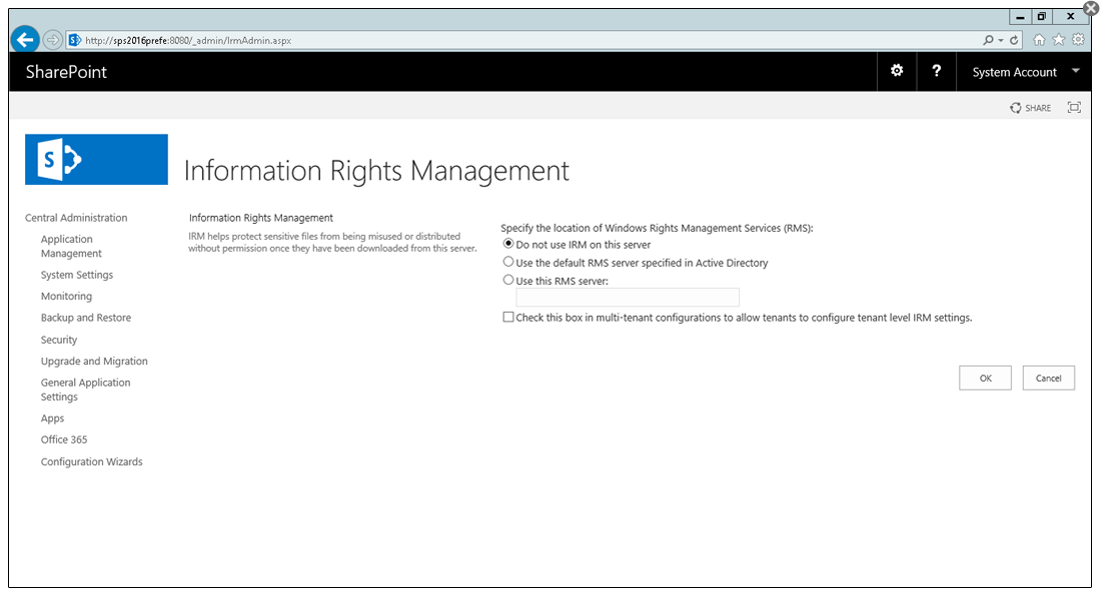Go to System Settings section
1100x595 pixels.
(x=76, y=275)
